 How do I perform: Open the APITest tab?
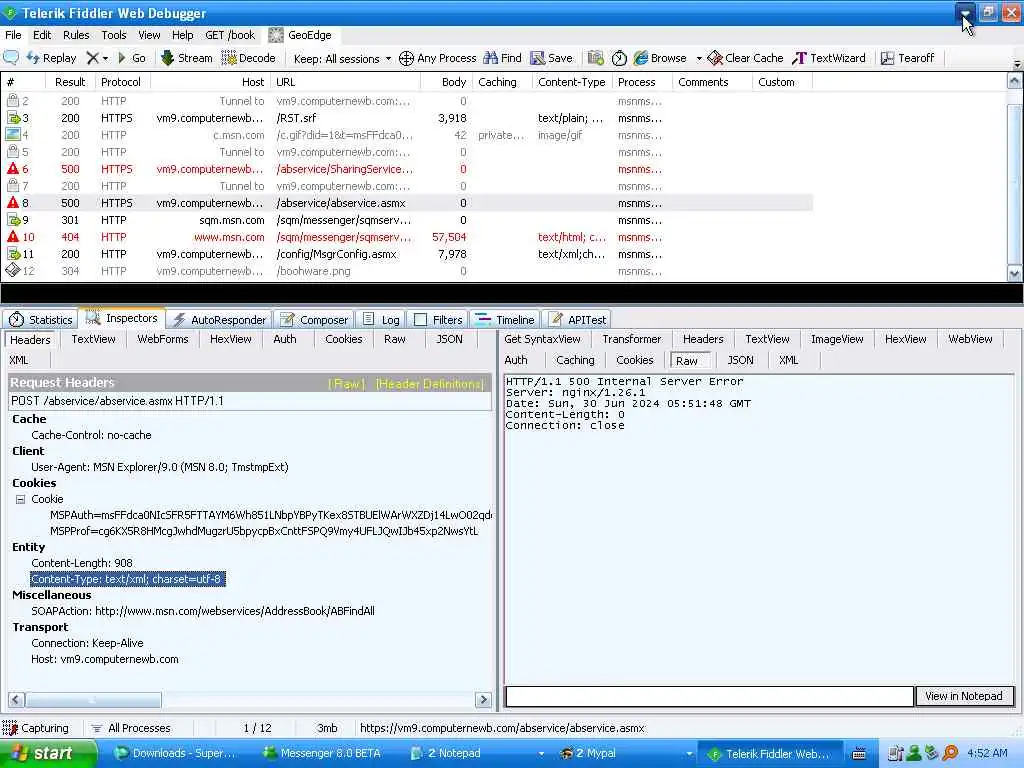point(578,320)
